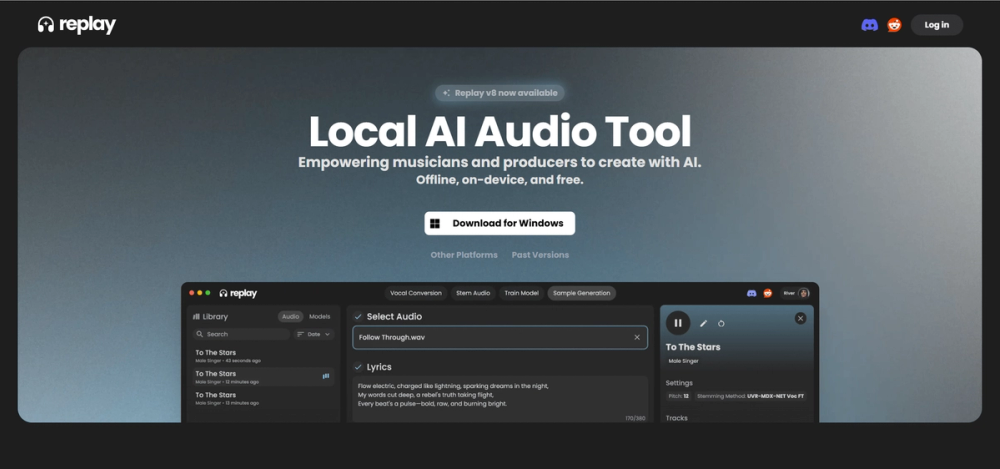Click the Male Singer tag in player panel
The height and width of the screenshot is (469, 1000).
point(684,361)
